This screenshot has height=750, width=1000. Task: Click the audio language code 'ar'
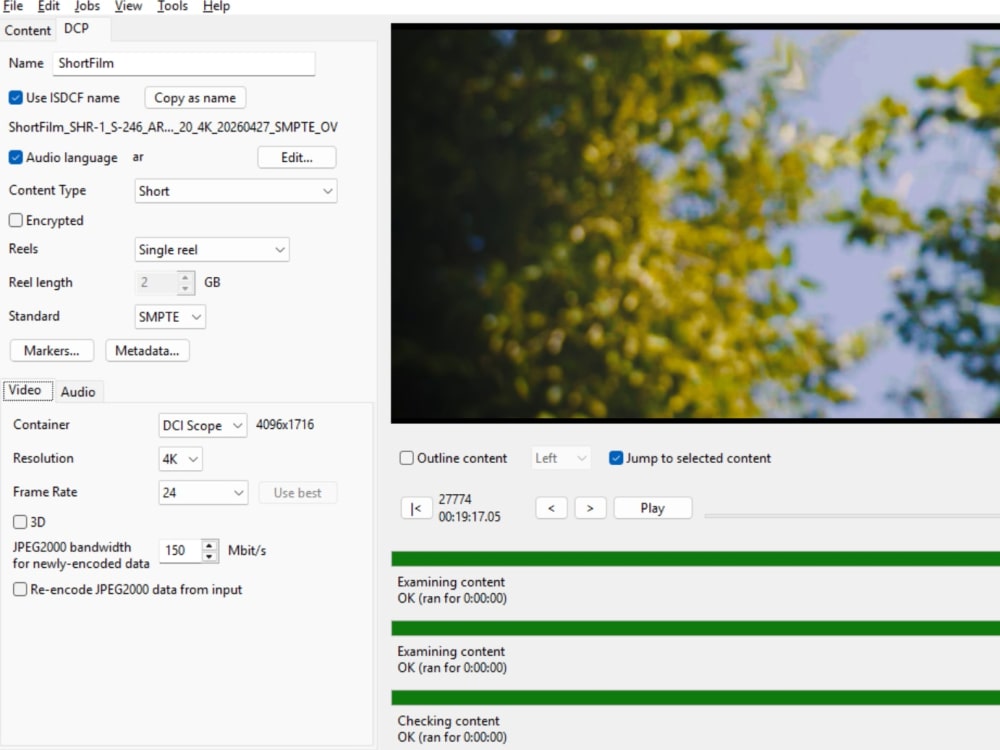[x=138, y=157]
